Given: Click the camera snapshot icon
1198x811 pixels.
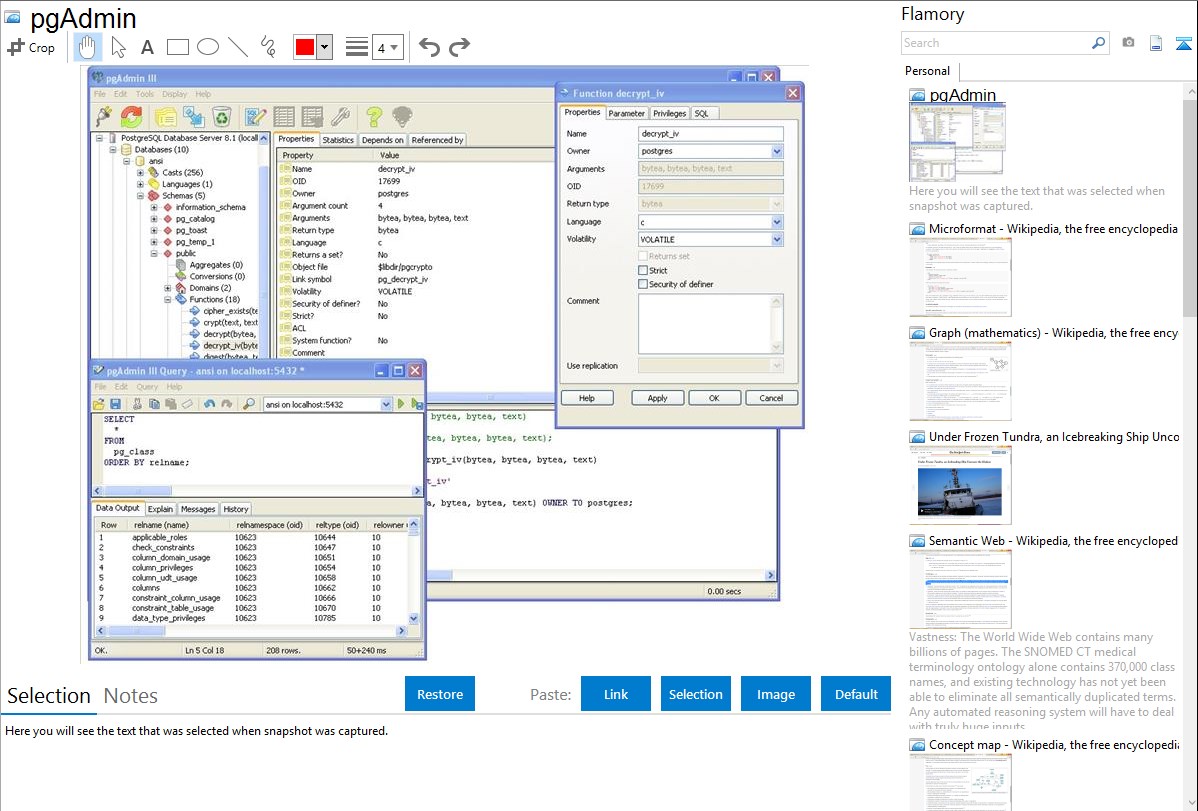Looking at the screenshot, I should pos(1128,43).
